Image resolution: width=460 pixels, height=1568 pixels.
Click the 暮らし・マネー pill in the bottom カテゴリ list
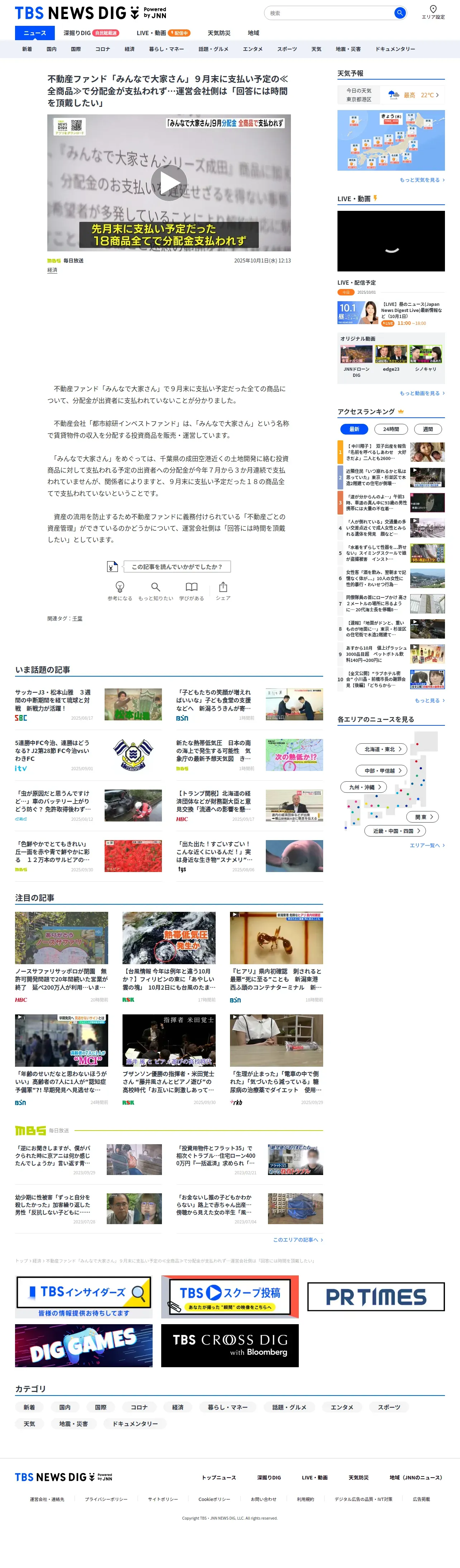point(227,1407)
